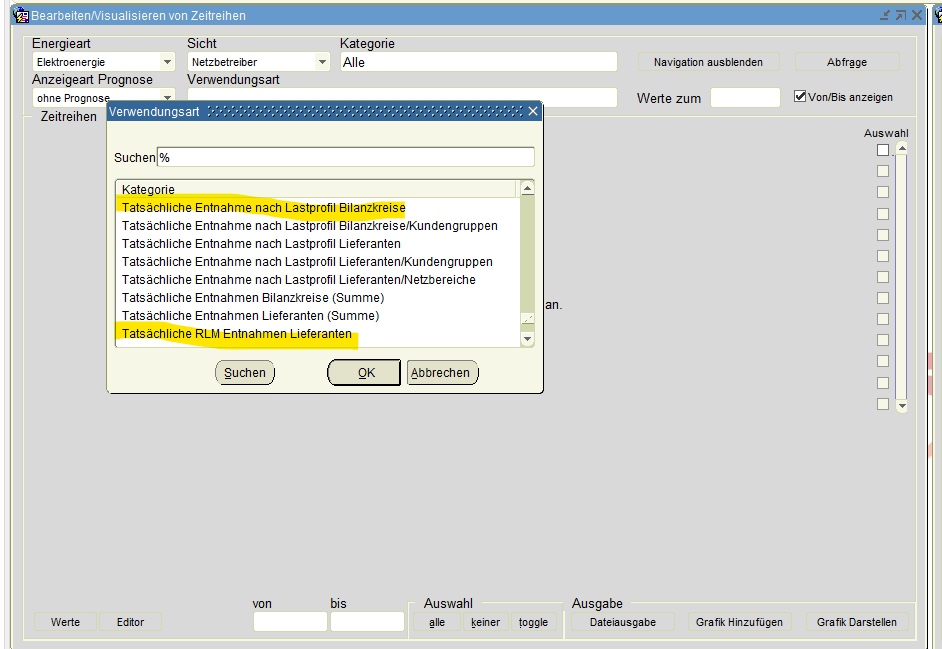Click the Abbrechen button
Viewport: 942px width, 649px height.
pos(440,373)
